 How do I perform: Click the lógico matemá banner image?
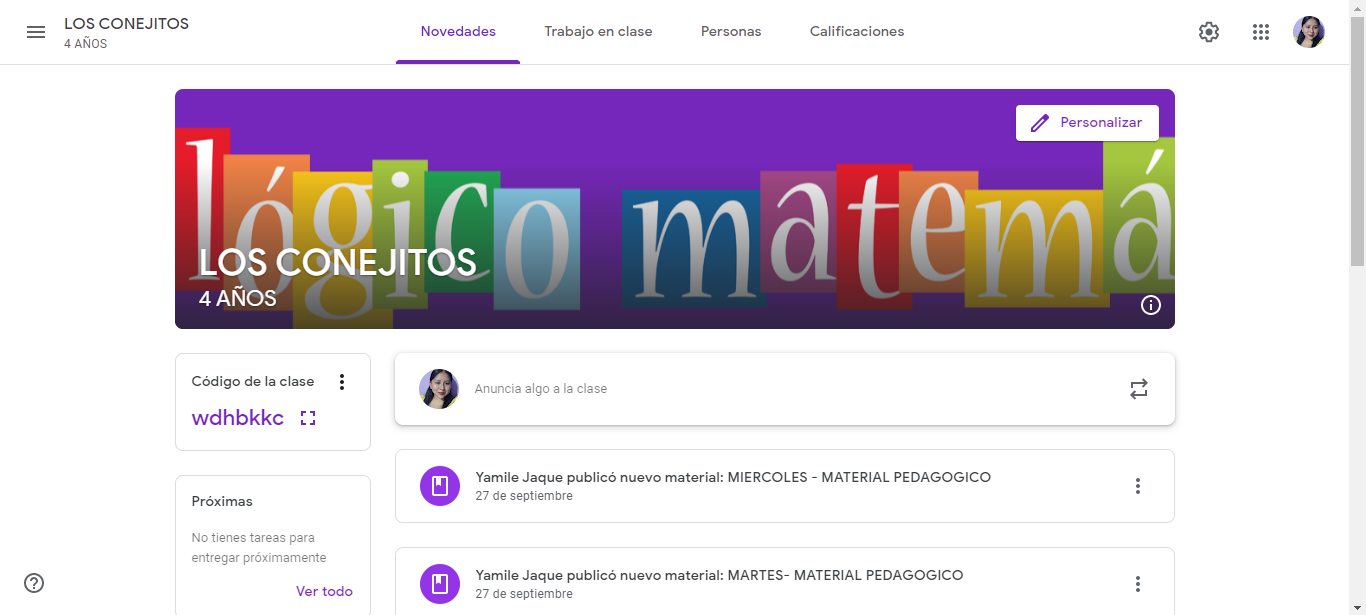point(675,209)
